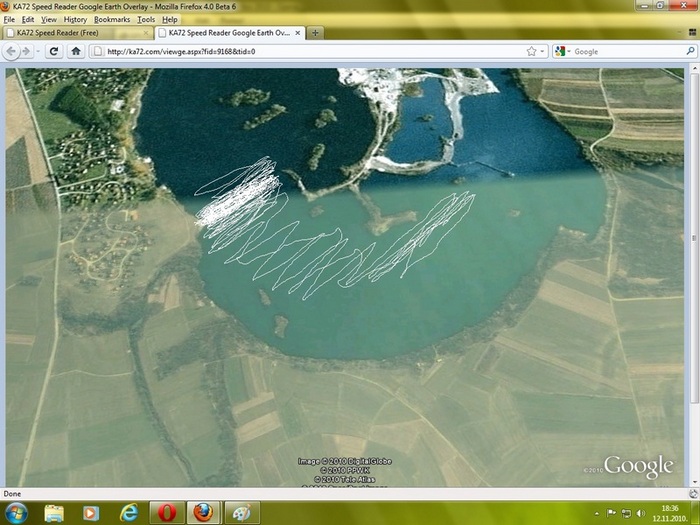Open the Bookmarks menu
This screenshot has width=700, height=525.
(x=111, y=19)
